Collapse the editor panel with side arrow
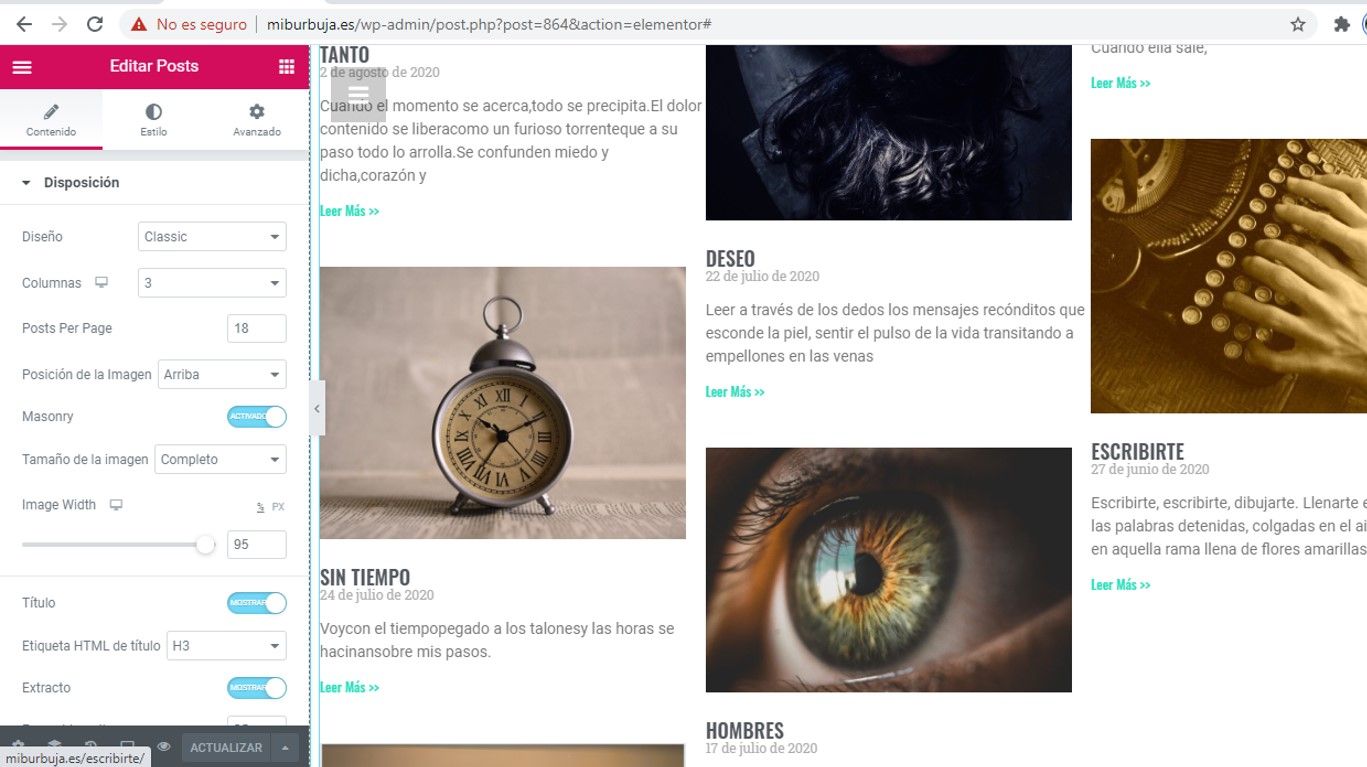Screen dimensions: 1367x767 (317, 408)
